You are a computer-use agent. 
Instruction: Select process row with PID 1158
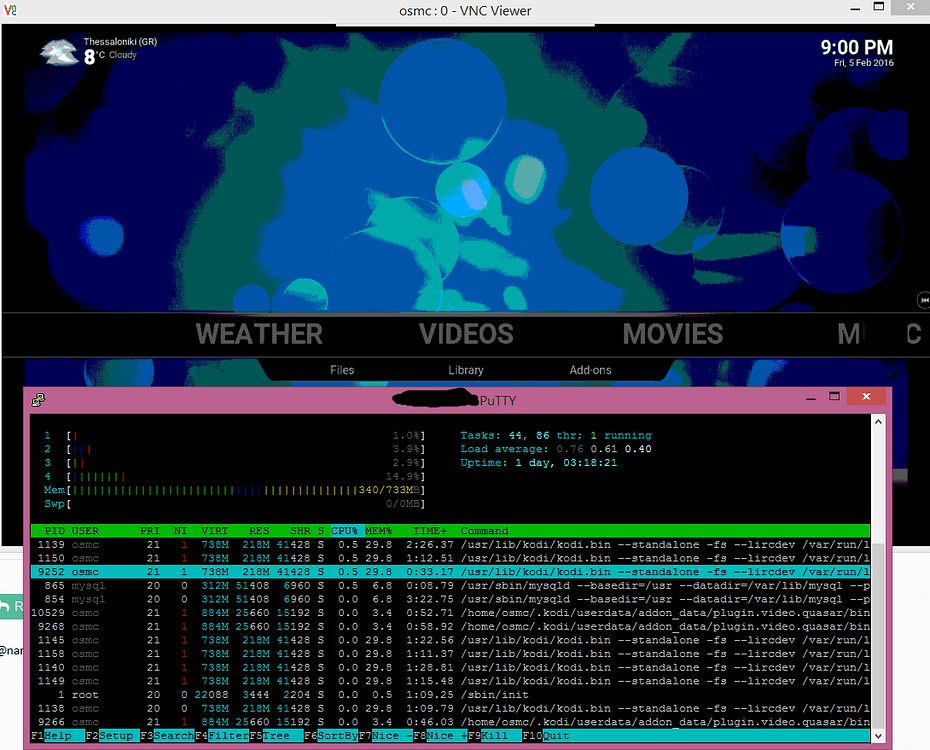450,653
